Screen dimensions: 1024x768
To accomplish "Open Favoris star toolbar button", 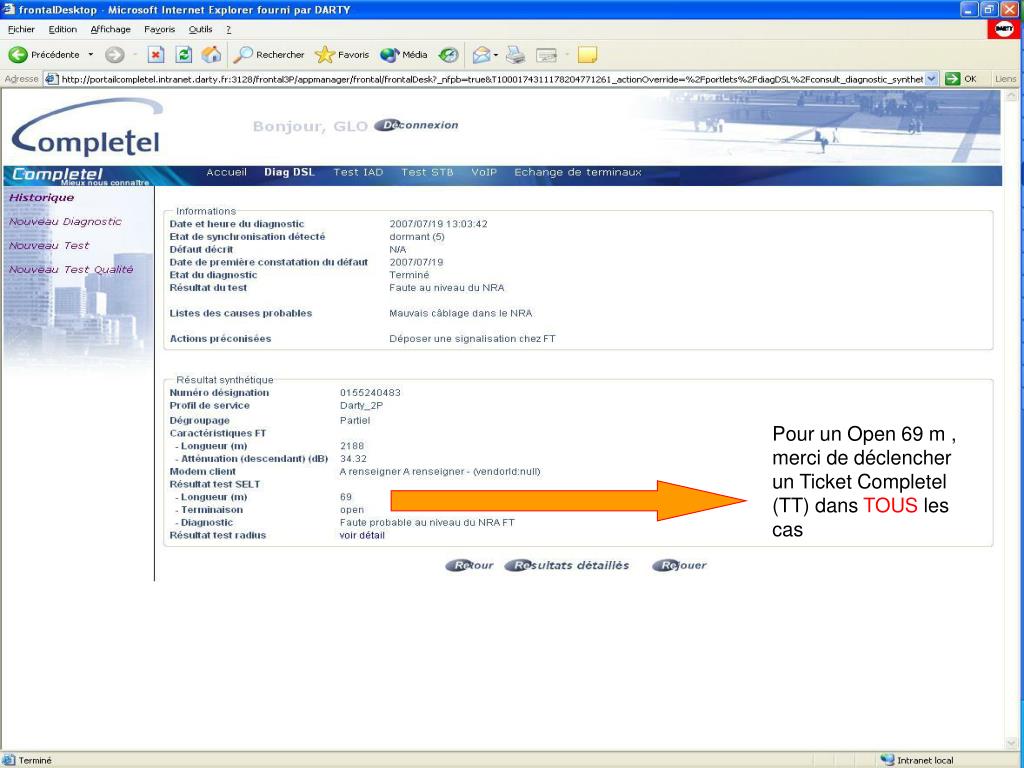I will click(x=342, y=55).
